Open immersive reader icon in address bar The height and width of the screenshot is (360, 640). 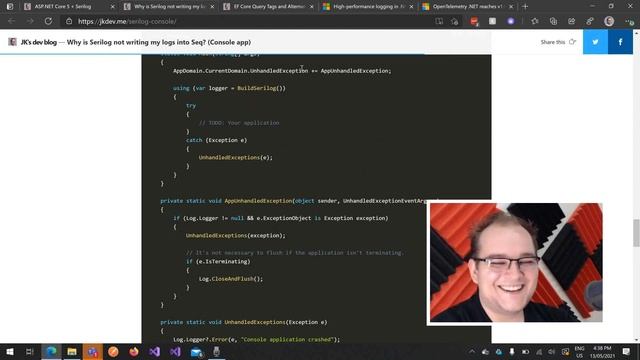tap(439, 21)
